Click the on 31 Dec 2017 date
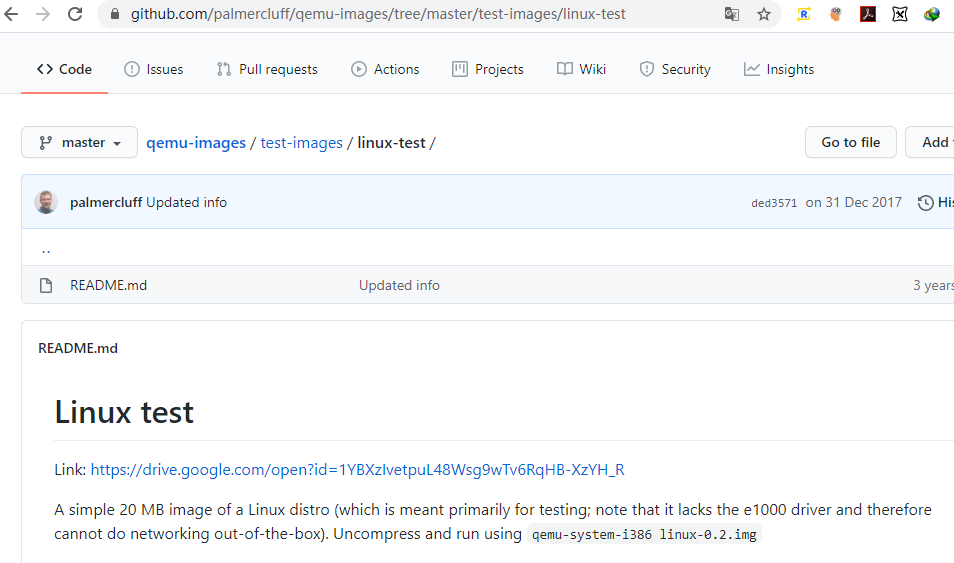Viewport: 954px width, 563px height. click(854, 203)
